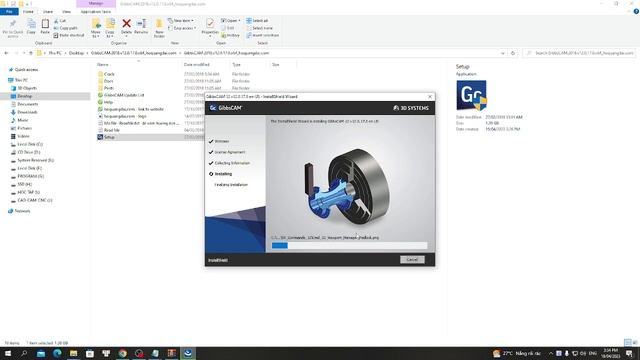Screen dimensions: 640x360
Task: Open the address bar history dropdown
Action: [x=502, y=53]
